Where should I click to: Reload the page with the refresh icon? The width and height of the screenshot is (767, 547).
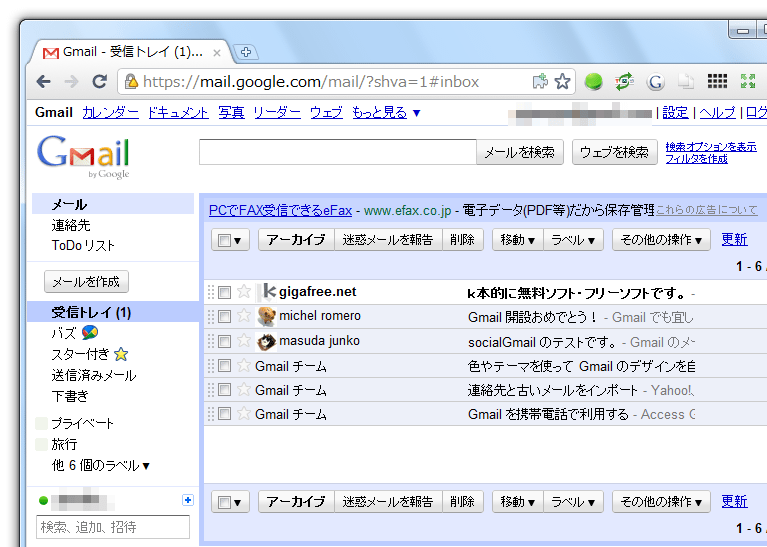point(100,81)
